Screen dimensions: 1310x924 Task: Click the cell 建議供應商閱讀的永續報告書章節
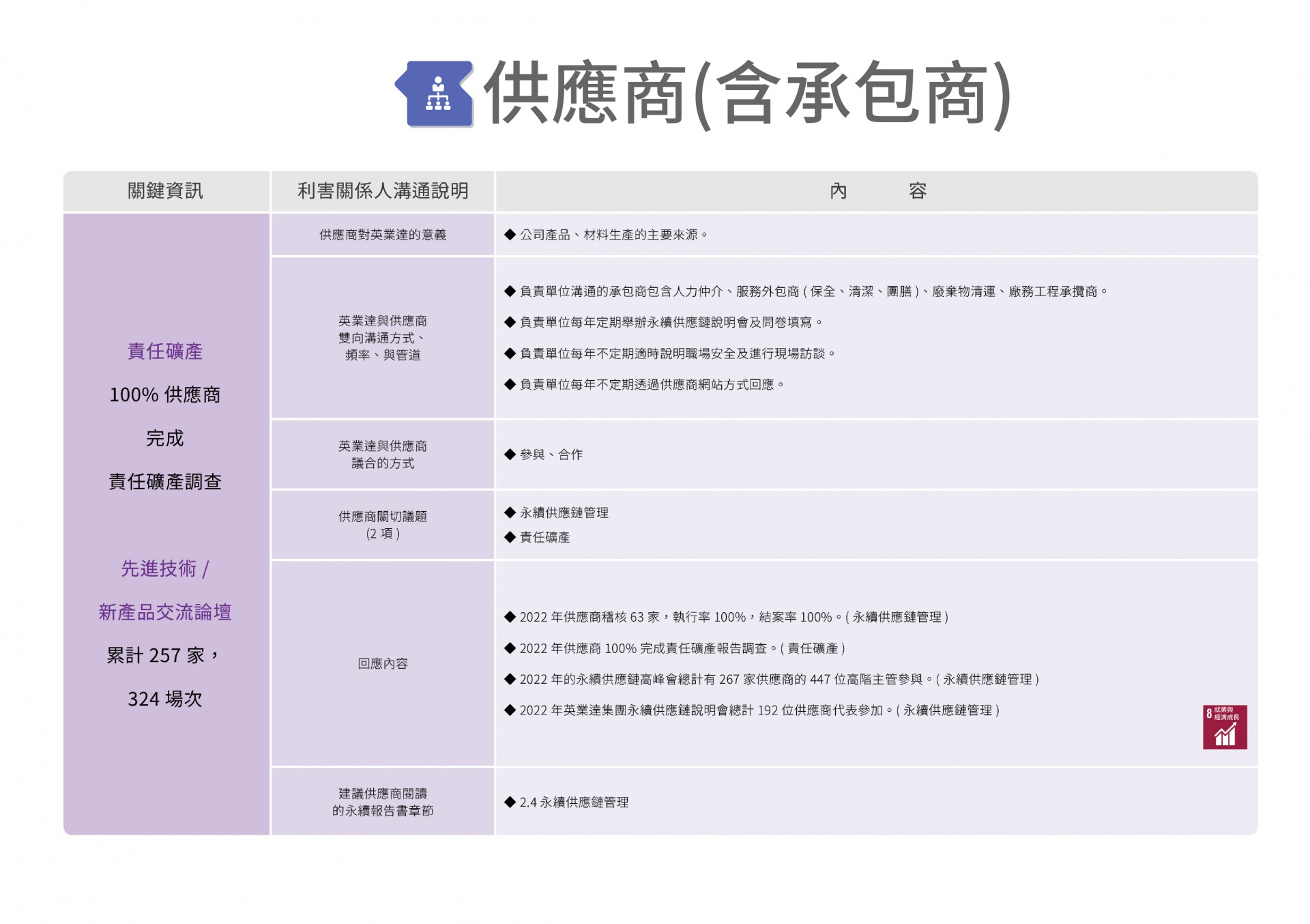click(383, 802)
